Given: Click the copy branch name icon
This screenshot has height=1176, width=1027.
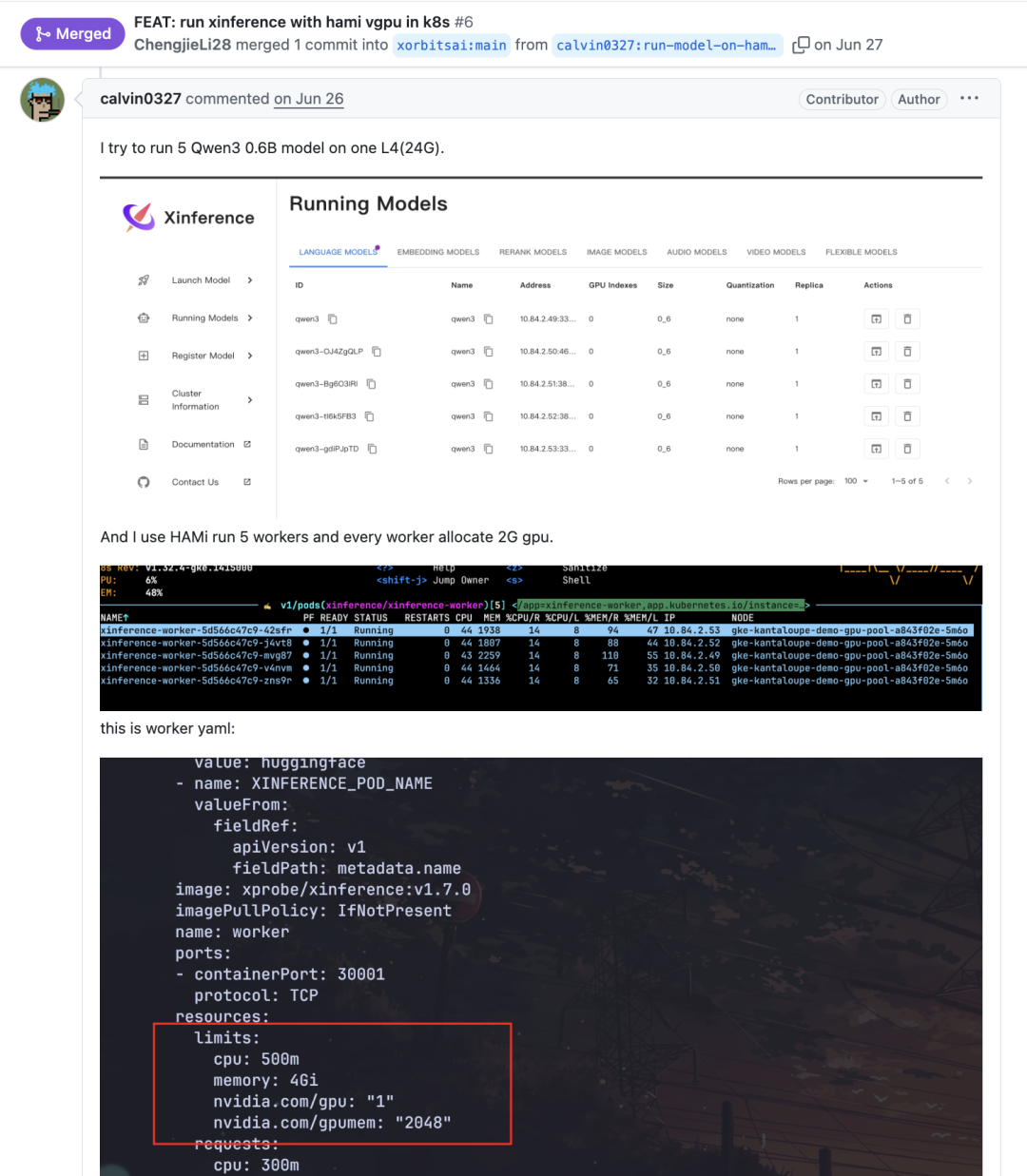Looking at the screenshot, I should (801, 45).
